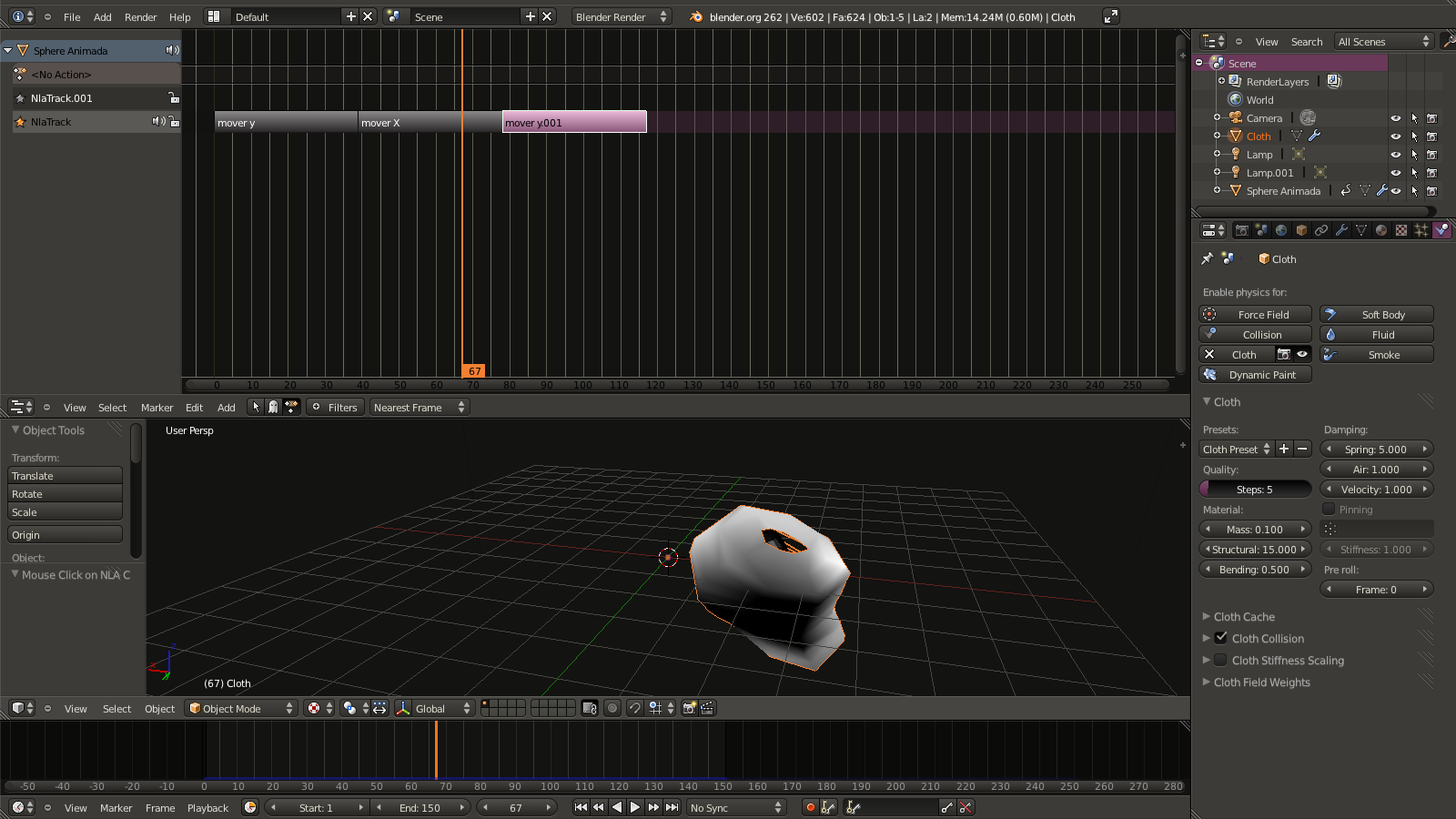Open the Marker menu in NLA editor

pos(157,407)
